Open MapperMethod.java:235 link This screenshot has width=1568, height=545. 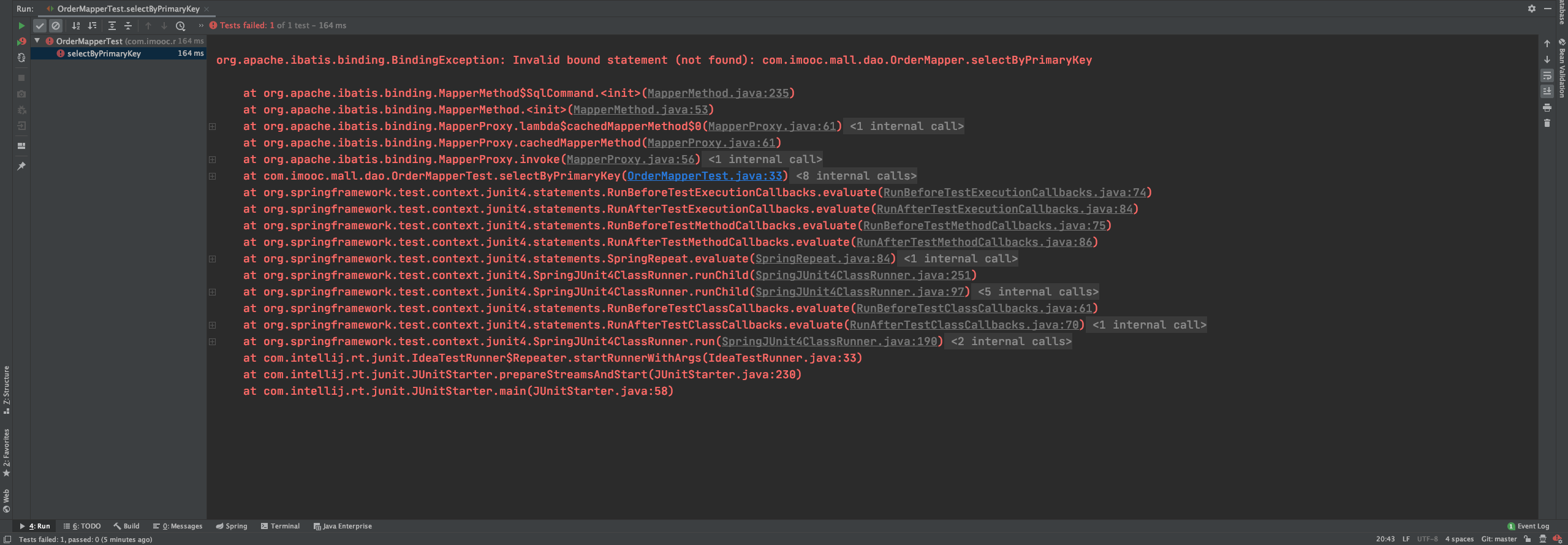coord(718,93)
